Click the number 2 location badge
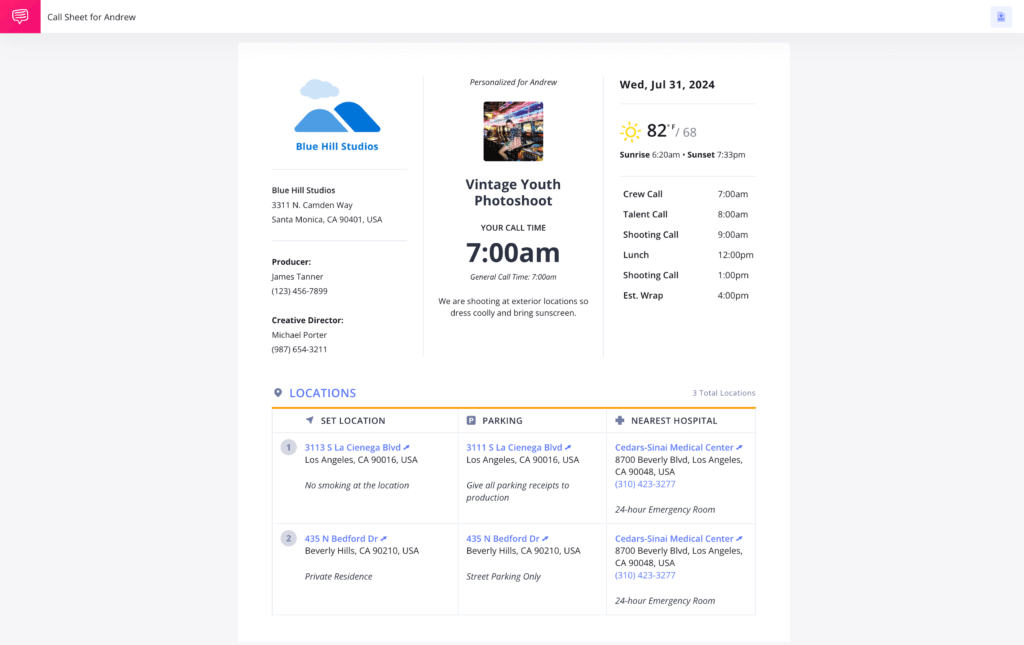This screenshot has width=1024, height=645. click(288, 538)
